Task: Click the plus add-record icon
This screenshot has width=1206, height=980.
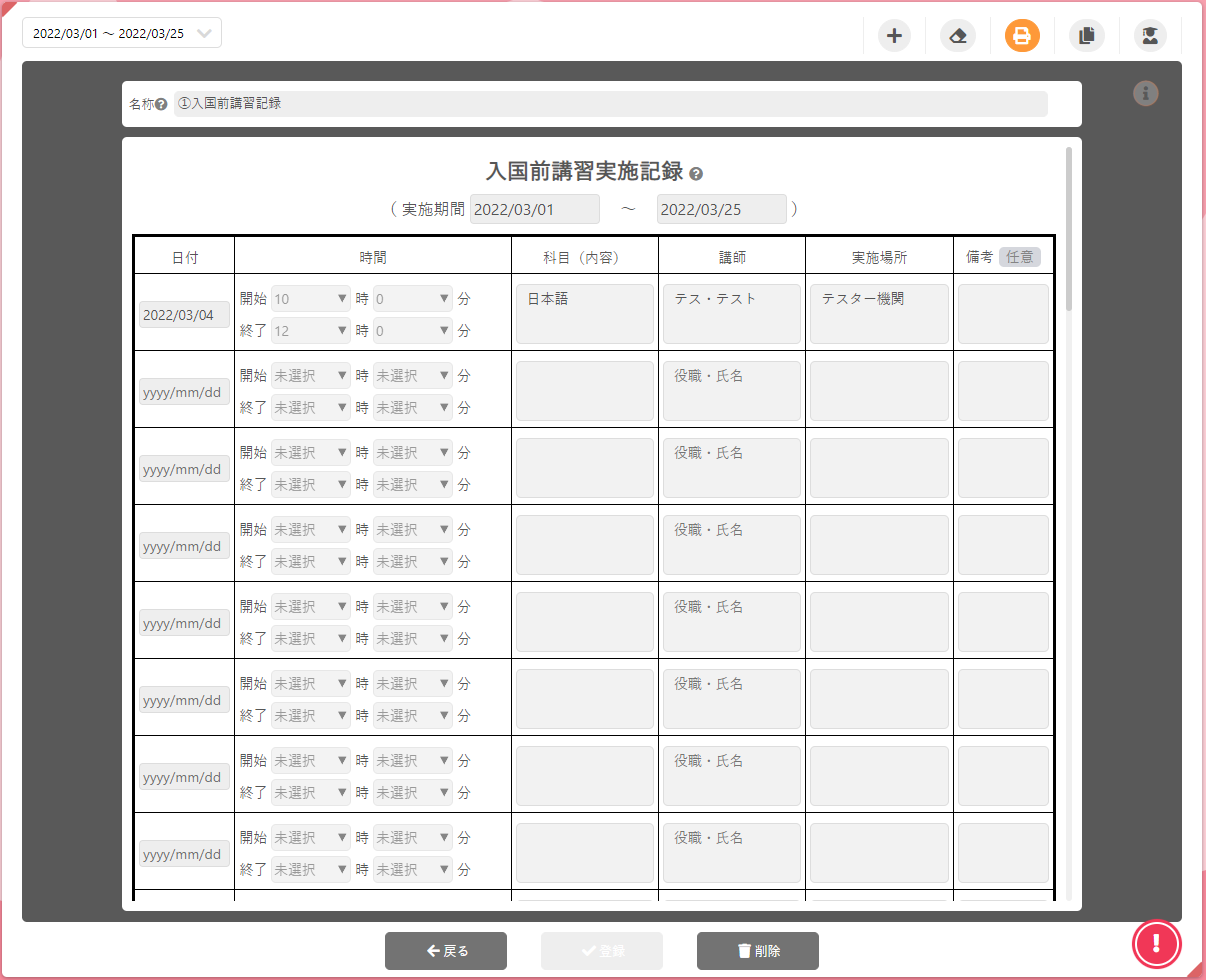Action: (x=894, y=36)
